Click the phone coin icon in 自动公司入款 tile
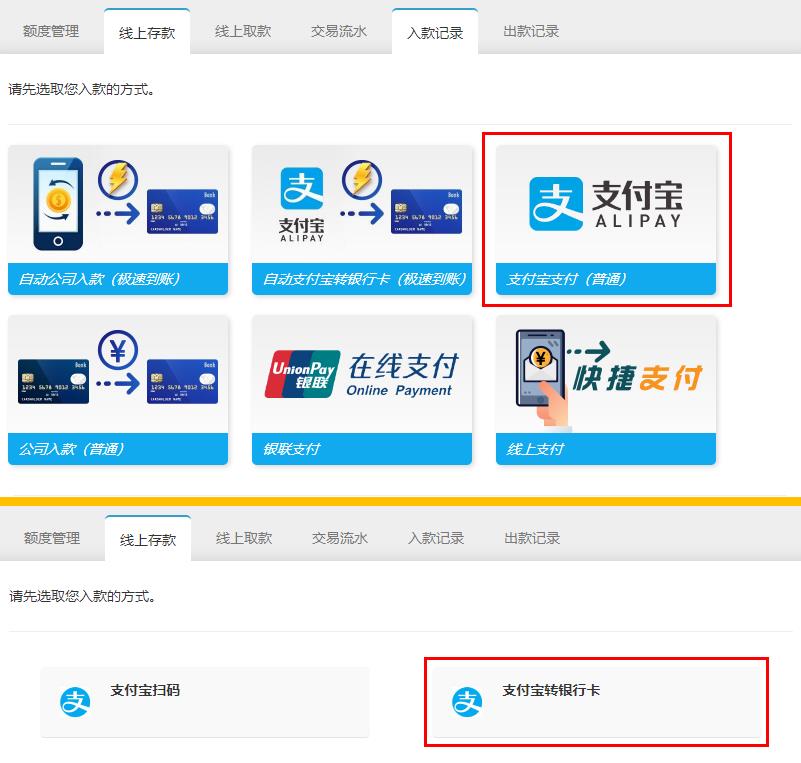The width and height of the screenshot is (801, 763). (x=59, y=204)
